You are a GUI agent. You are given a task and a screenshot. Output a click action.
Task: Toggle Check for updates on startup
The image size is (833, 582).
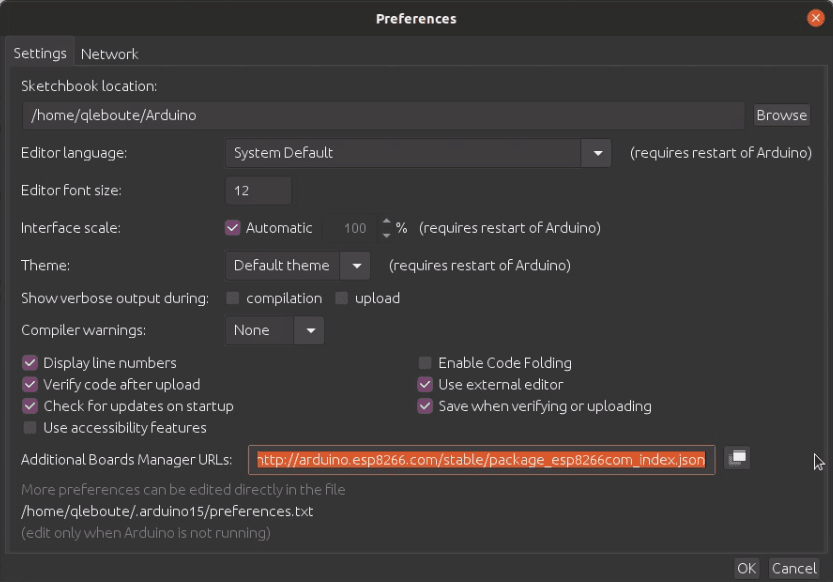(x=30, y=406)
